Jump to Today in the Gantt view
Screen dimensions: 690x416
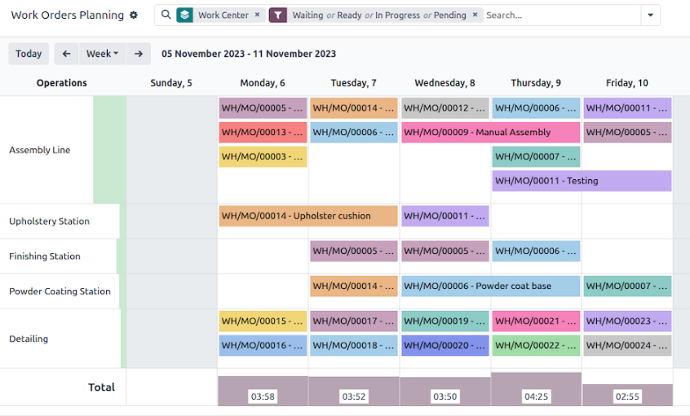point(29,54)
